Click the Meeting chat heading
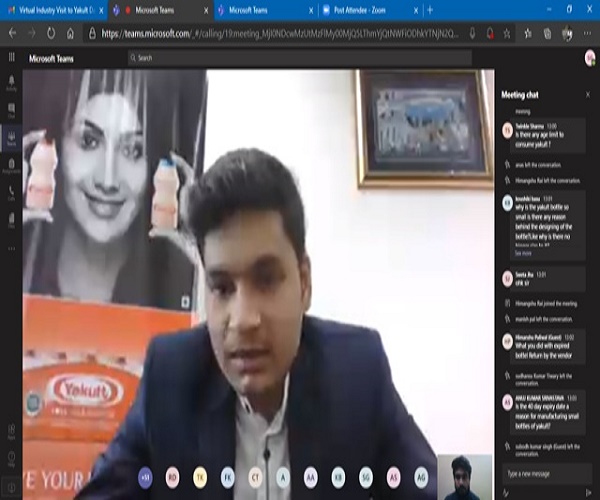The width and height of the screenshot is (600, 500). coord(520,95)
